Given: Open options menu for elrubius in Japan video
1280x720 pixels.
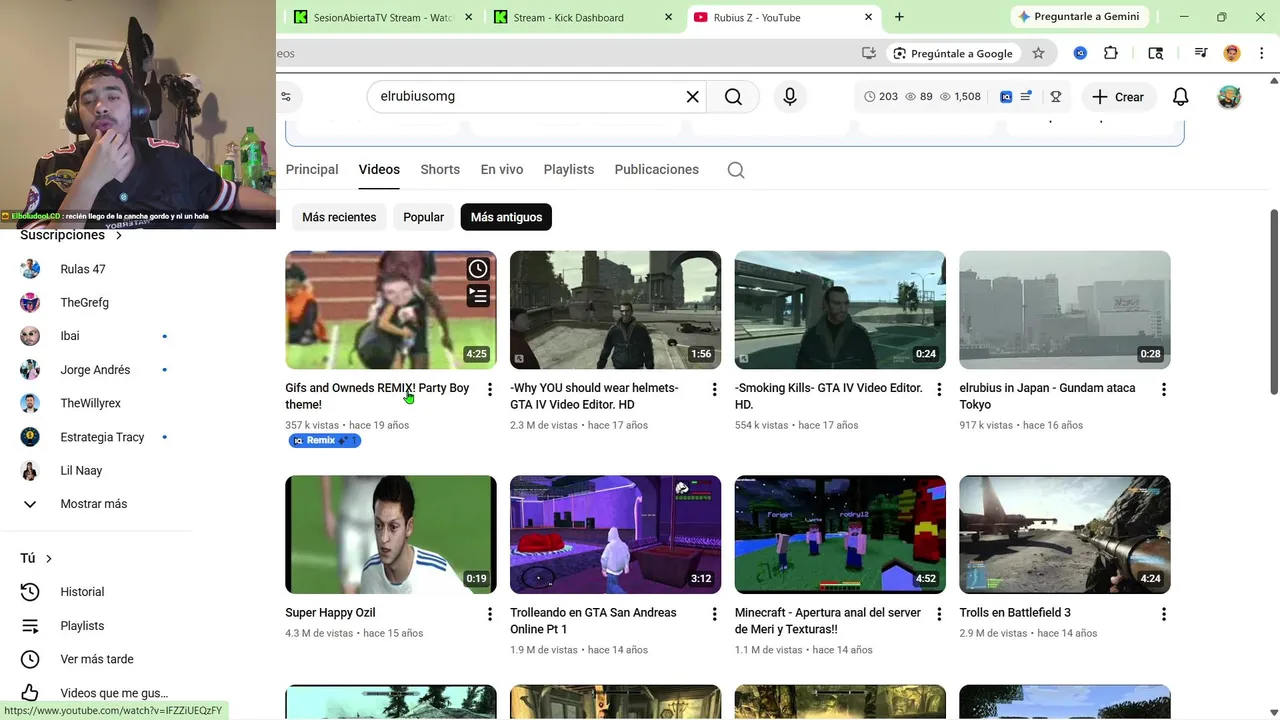Looking at the screenshot, I should [x=1163, y=389].
